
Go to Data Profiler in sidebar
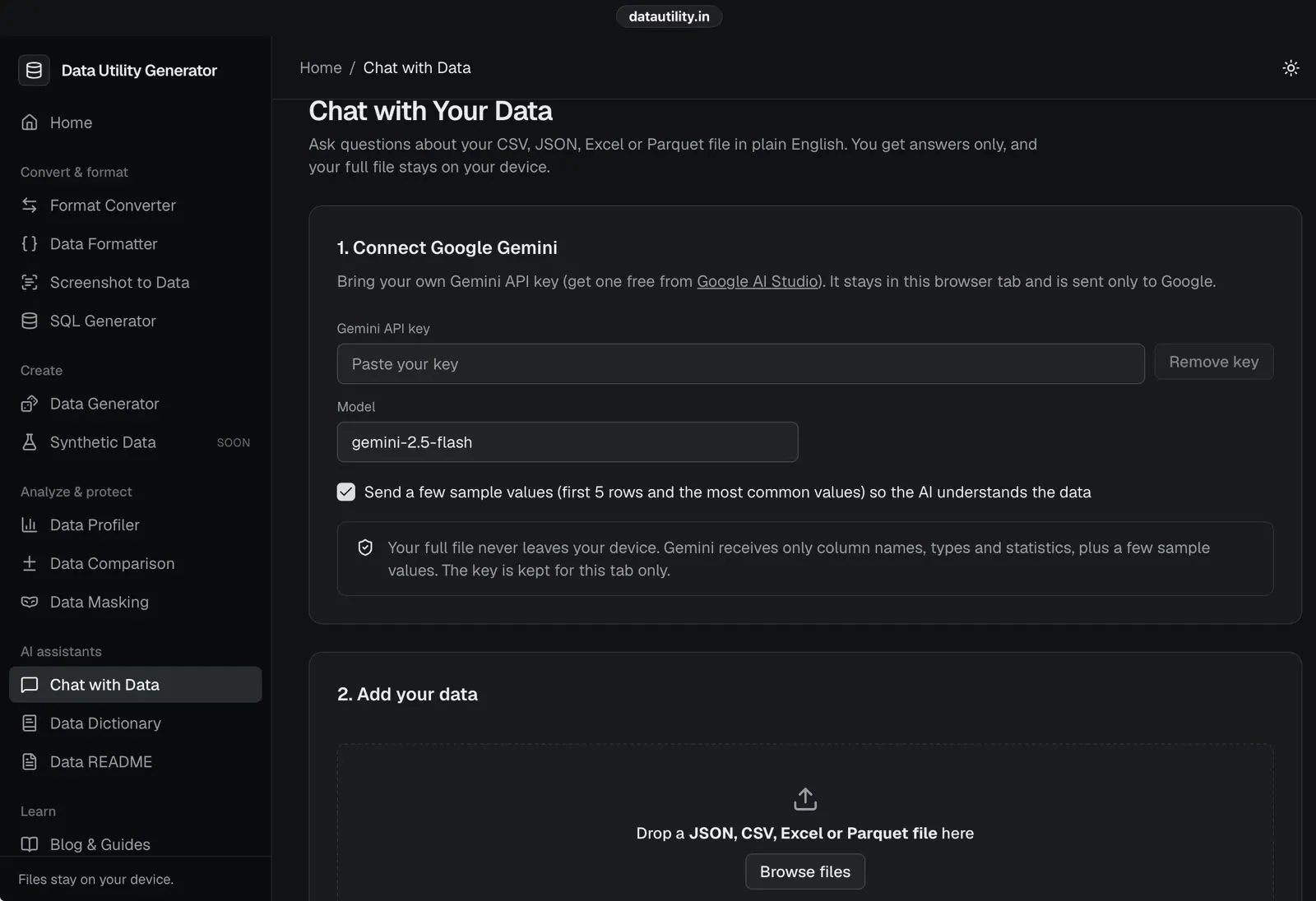136,524
